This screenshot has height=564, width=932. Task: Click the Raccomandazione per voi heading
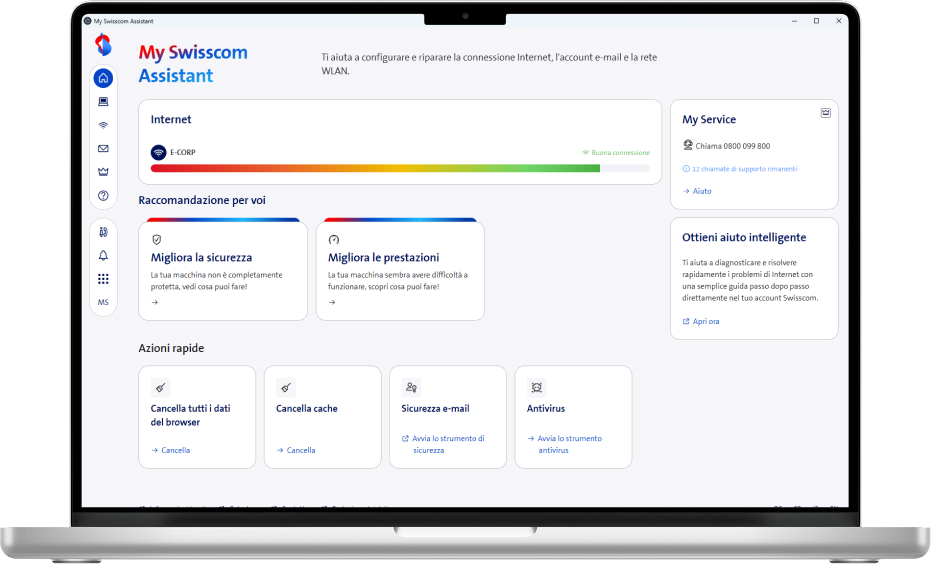(x=202, y=200)
